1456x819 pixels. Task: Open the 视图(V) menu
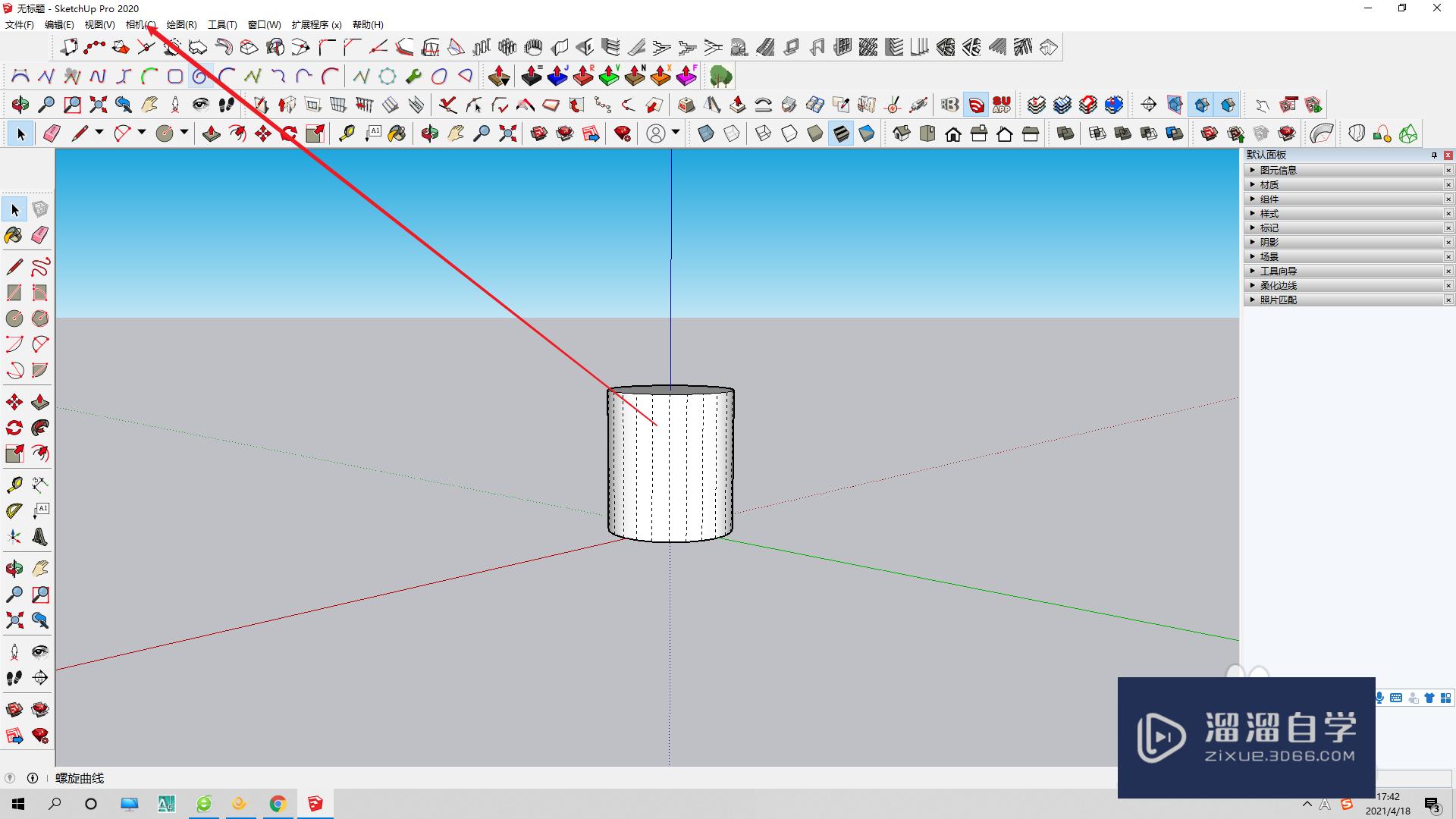coord(99,25)
